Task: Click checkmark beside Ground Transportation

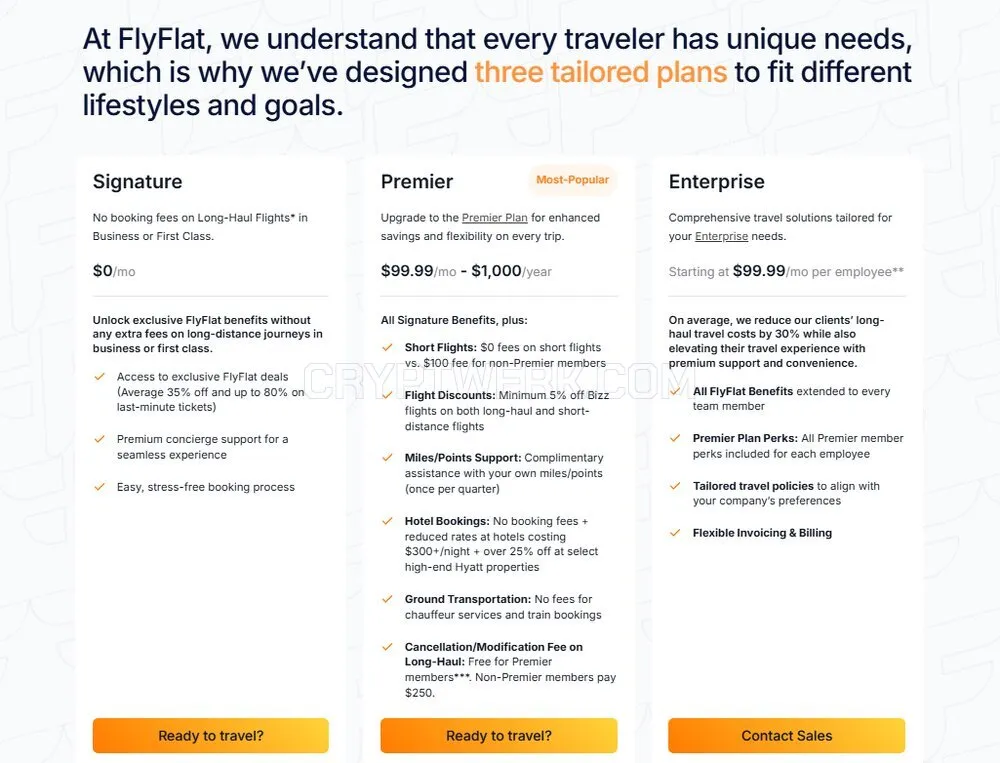Action: (x=387, y=599)
